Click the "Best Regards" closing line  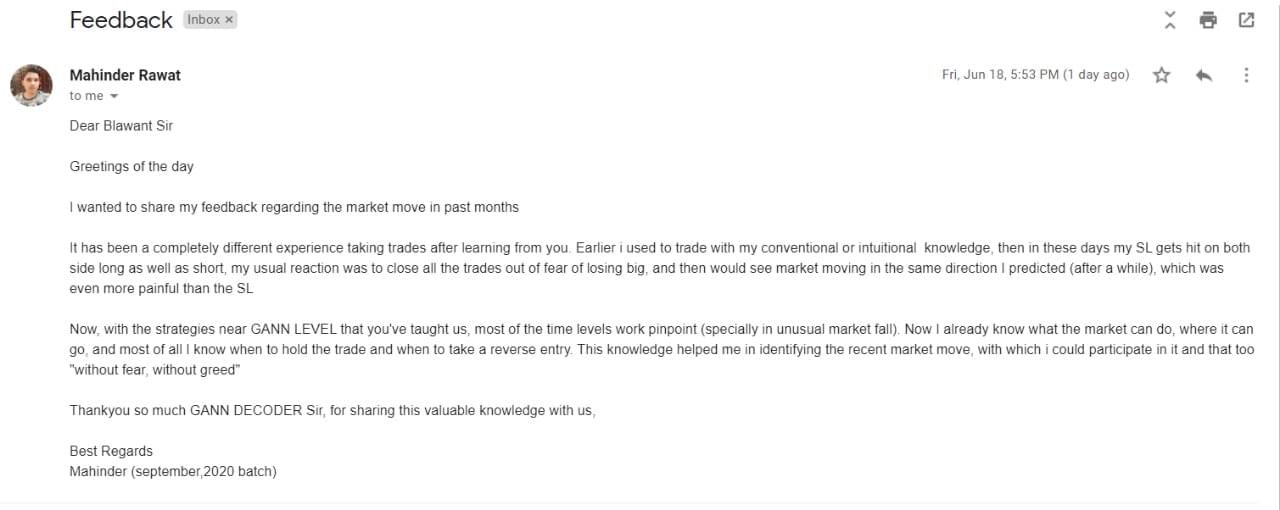click(x=111, y=451)
